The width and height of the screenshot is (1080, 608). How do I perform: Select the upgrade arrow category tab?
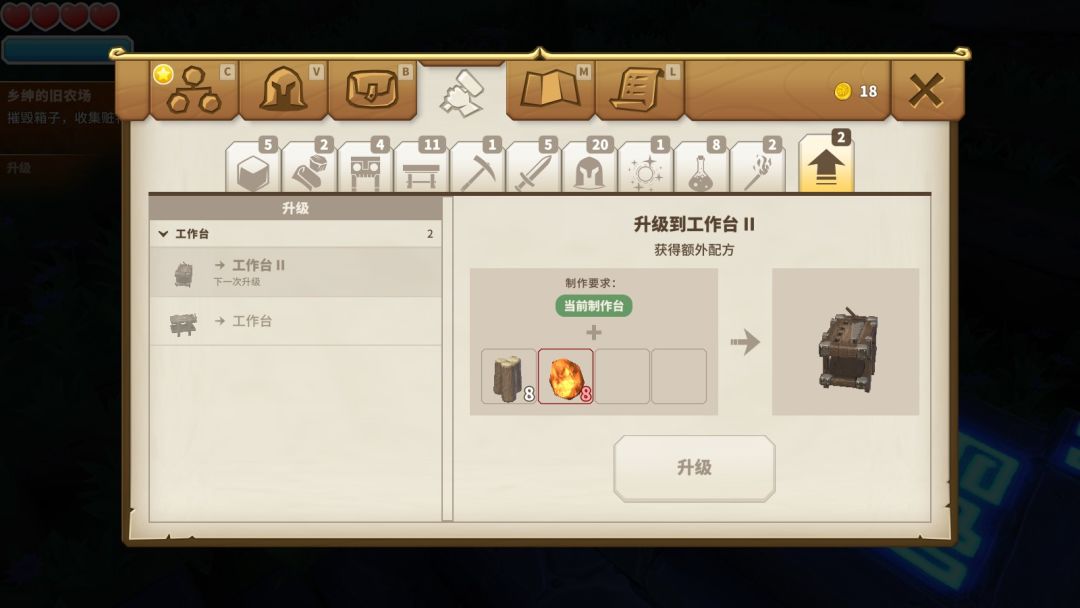point(826,165)
